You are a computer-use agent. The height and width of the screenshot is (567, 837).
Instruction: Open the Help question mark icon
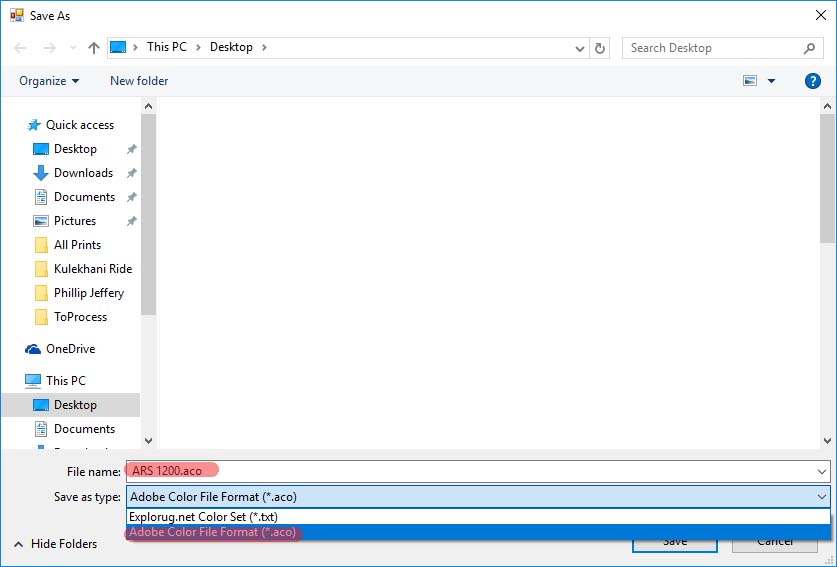click(x=812, y=81)
